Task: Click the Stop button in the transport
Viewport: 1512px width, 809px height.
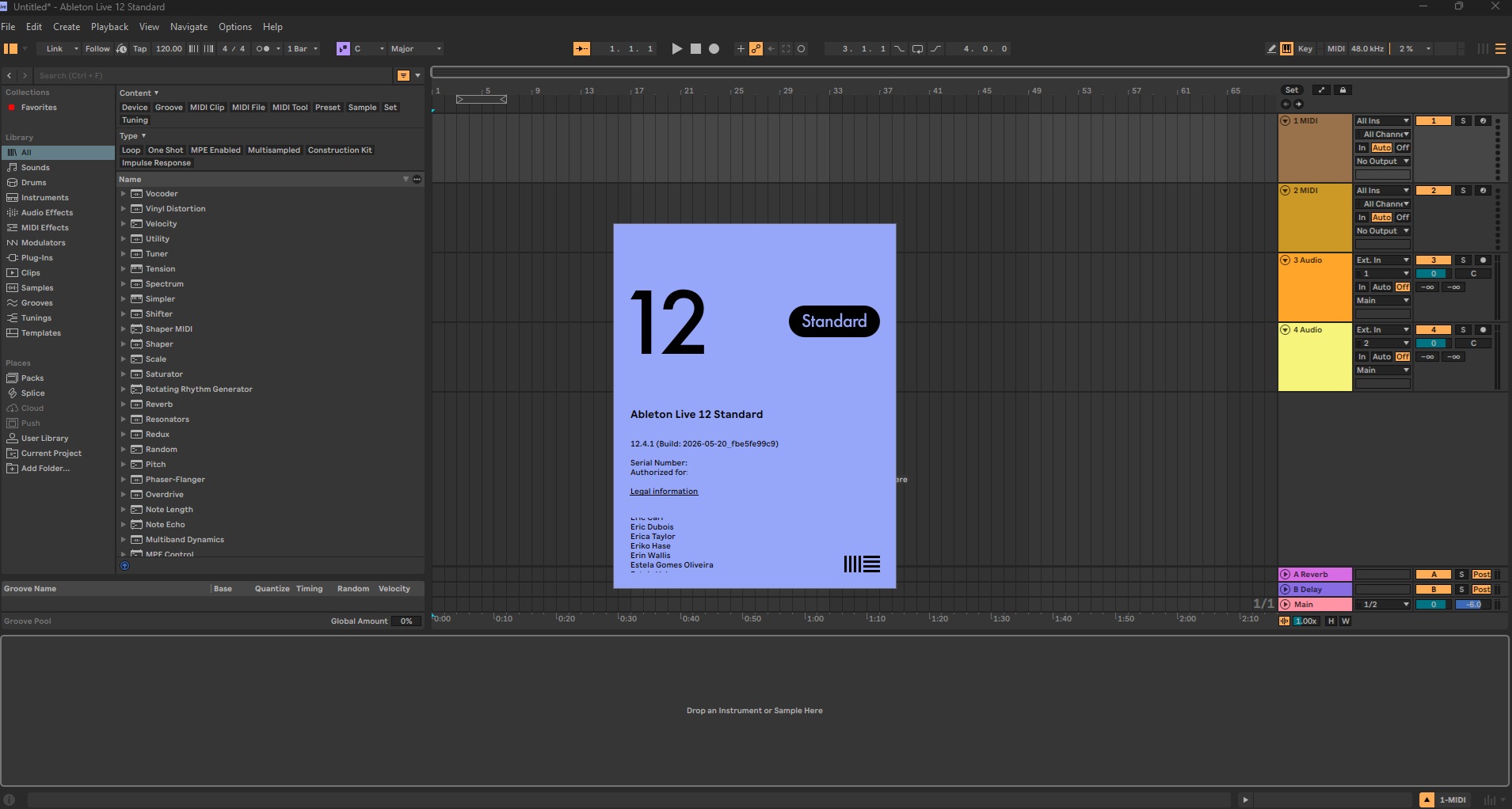Action: click(695, 49)
